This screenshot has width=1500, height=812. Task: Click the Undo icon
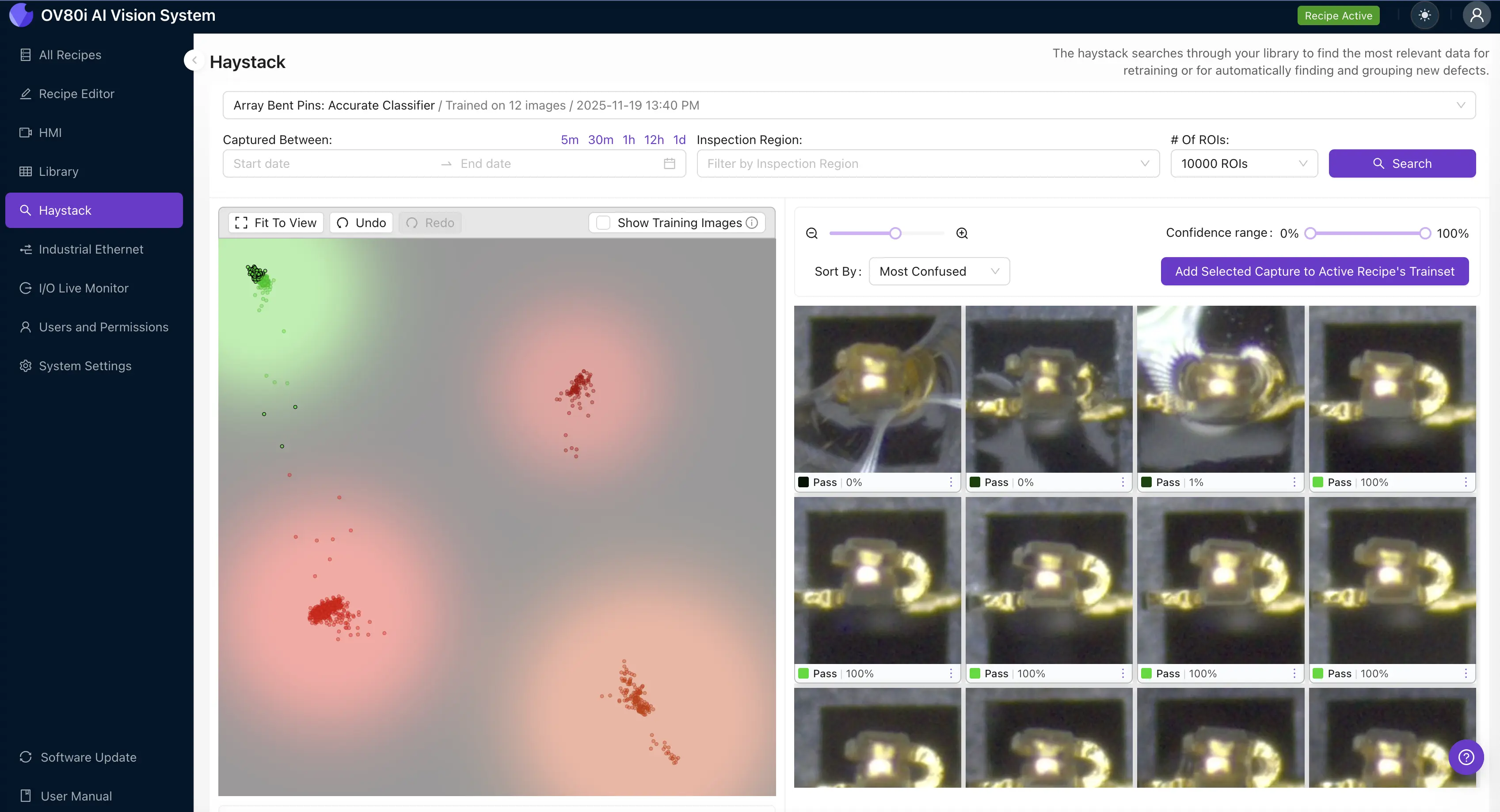pos(343,222)
